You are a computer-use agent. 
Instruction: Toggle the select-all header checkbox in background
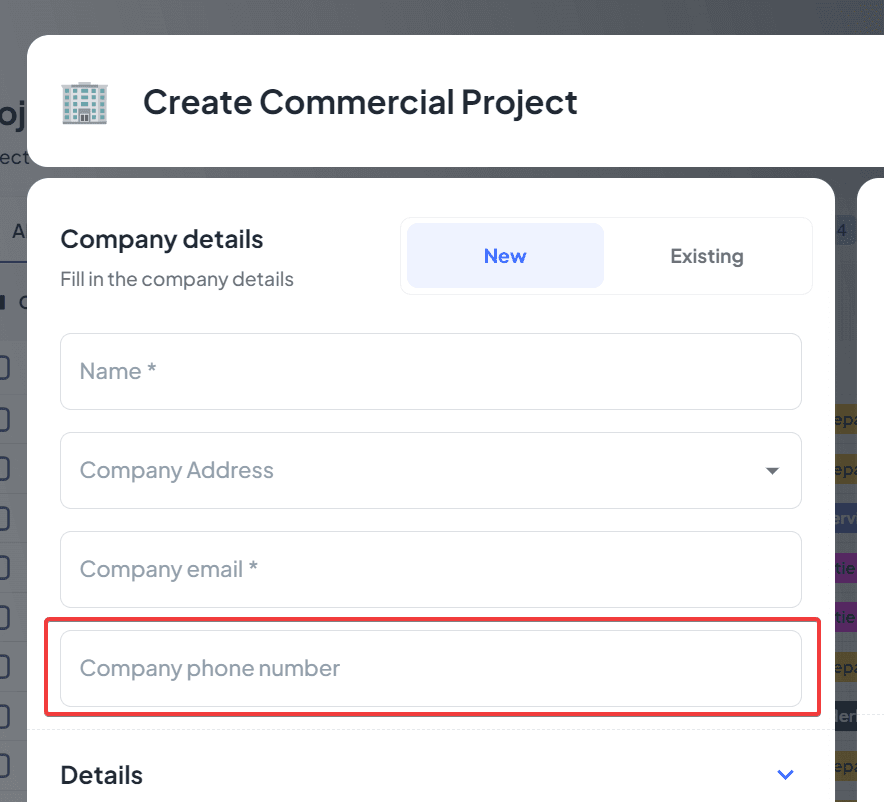tap(5, 301)
